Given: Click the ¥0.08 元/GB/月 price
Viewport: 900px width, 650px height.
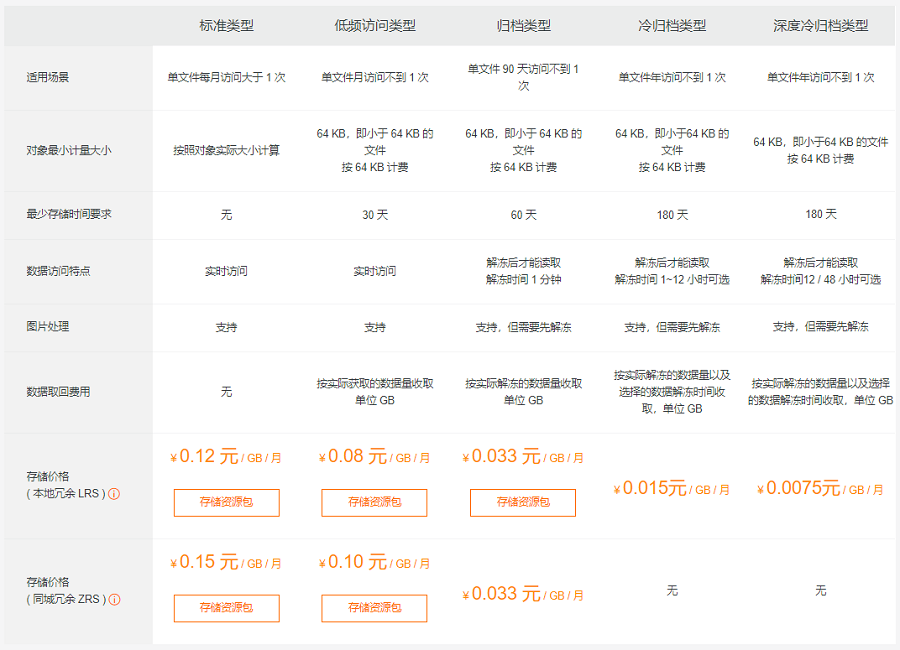Looking at the screenshot, I should 374,457.
